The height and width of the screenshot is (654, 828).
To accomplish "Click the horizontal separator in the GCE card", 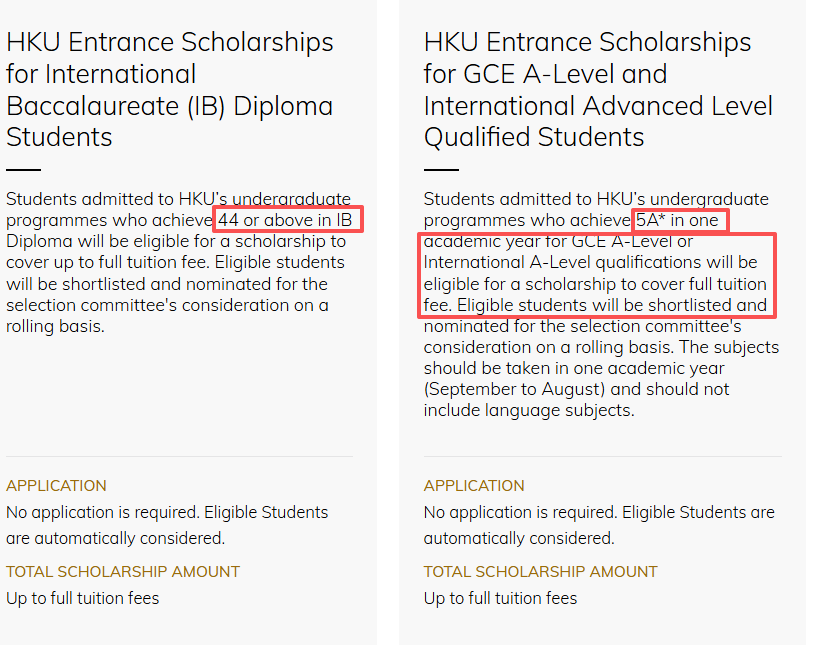I will click(x=603, y=457).
